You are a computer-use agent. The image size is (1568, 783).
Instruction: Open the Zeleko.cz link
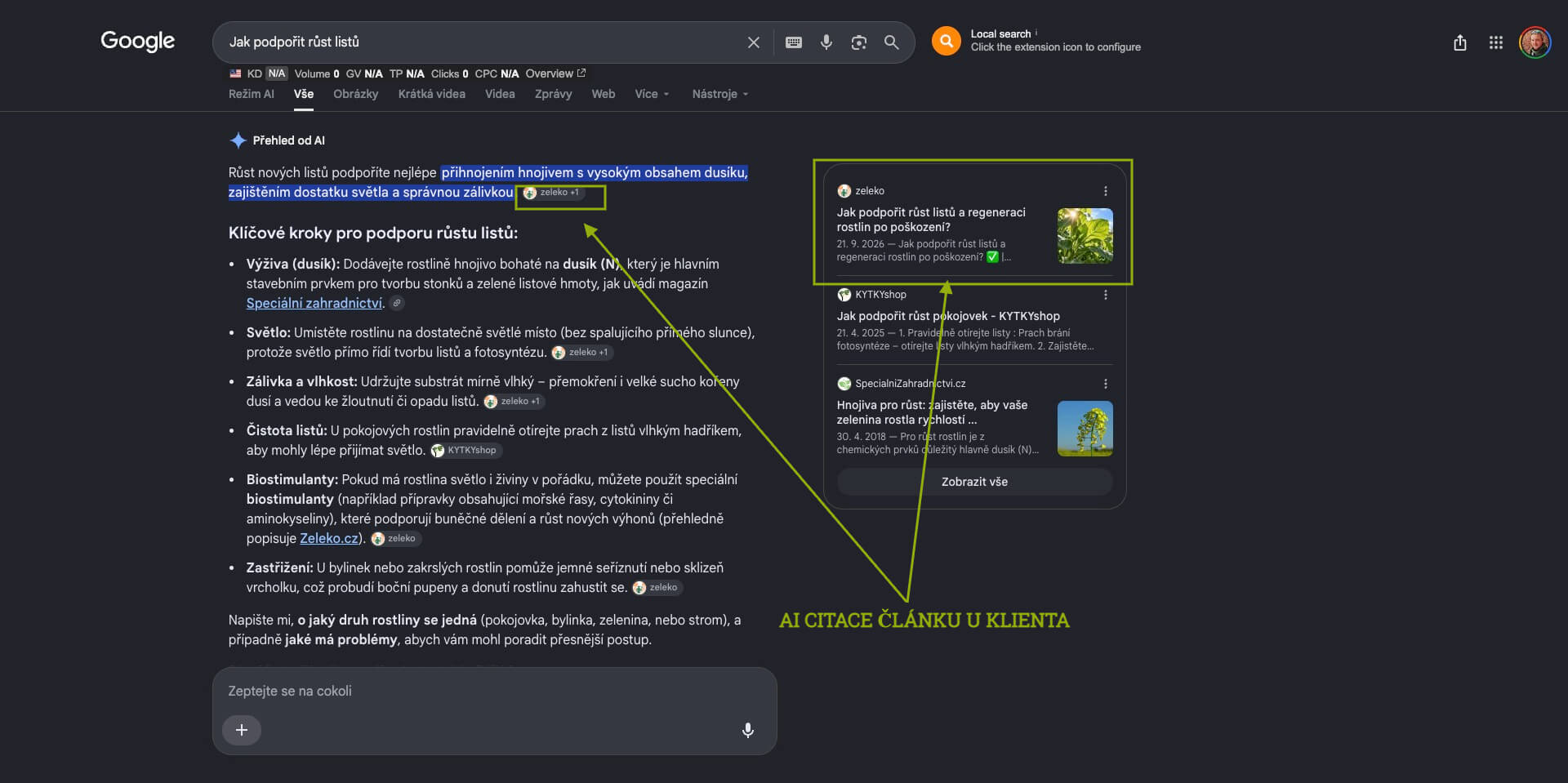coord(329,538)
